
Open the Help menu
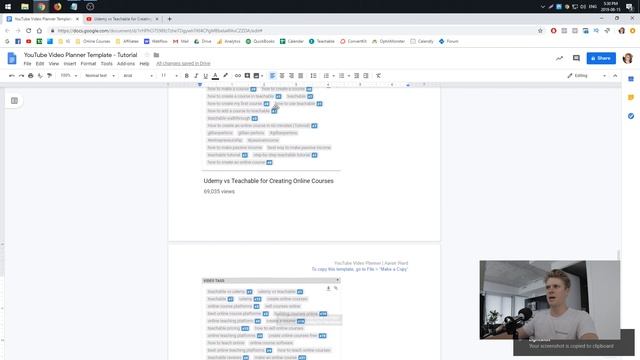[x=144, y=64]
